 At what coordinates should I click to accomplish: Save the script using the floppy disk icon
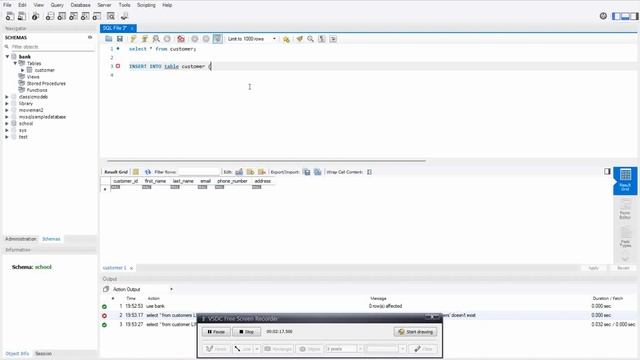point(120,39)
